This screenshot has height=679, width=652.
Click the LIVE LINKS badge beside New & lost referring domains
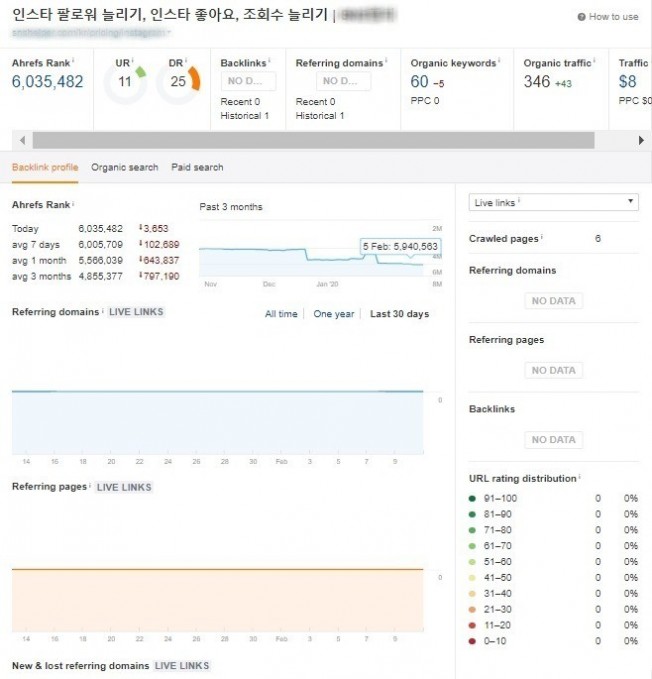click(x=182, y=666)
